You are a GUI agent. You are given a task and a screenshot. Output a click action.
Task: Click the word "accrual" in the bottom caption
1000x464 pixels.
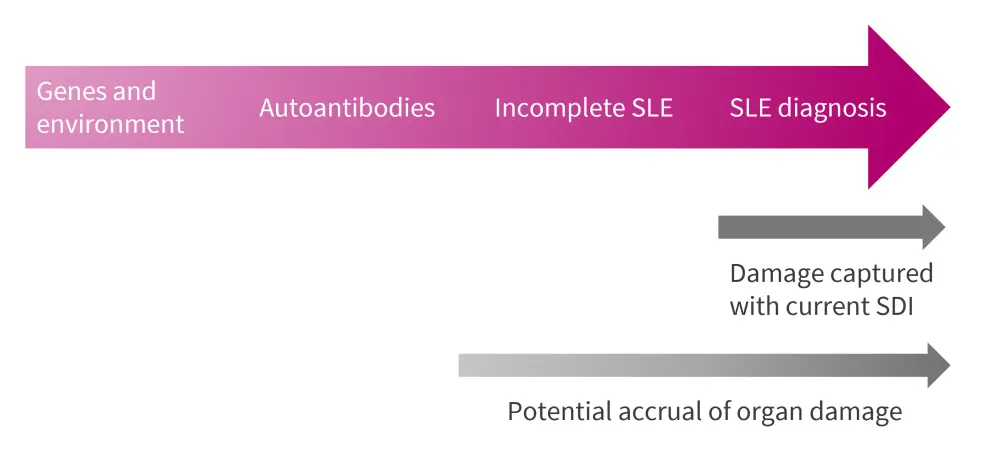[648, 411]
